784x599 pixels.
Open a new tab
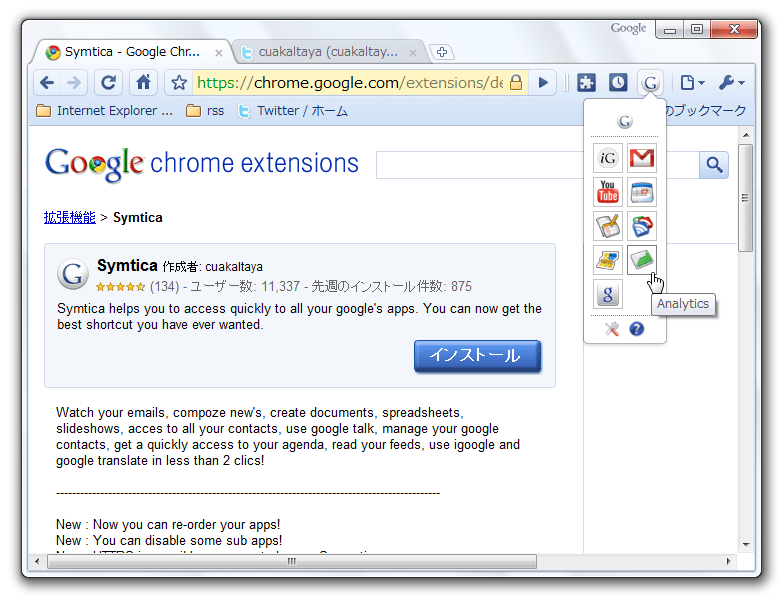pyautogui.click(x=442, y=52)
